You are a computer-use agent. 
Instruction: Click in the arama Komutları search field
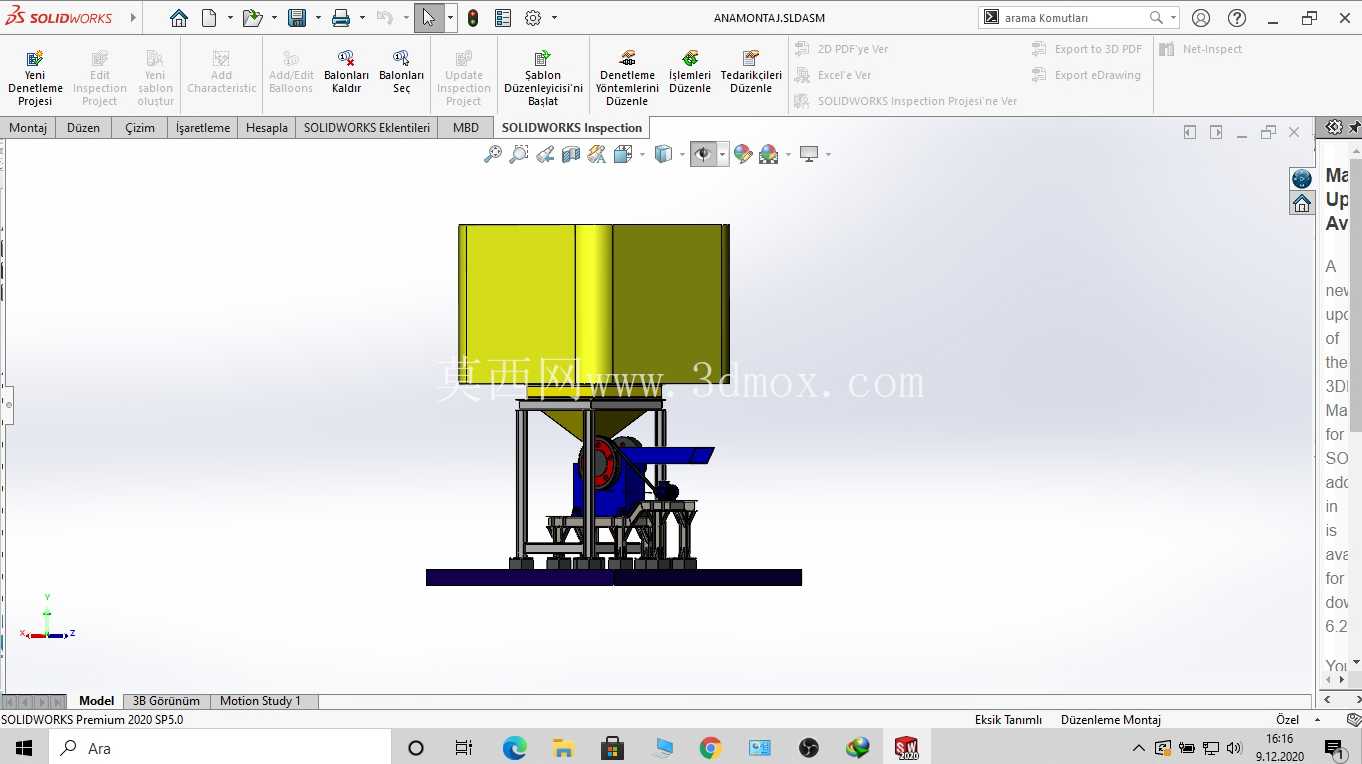click(x=1074, y=18)
